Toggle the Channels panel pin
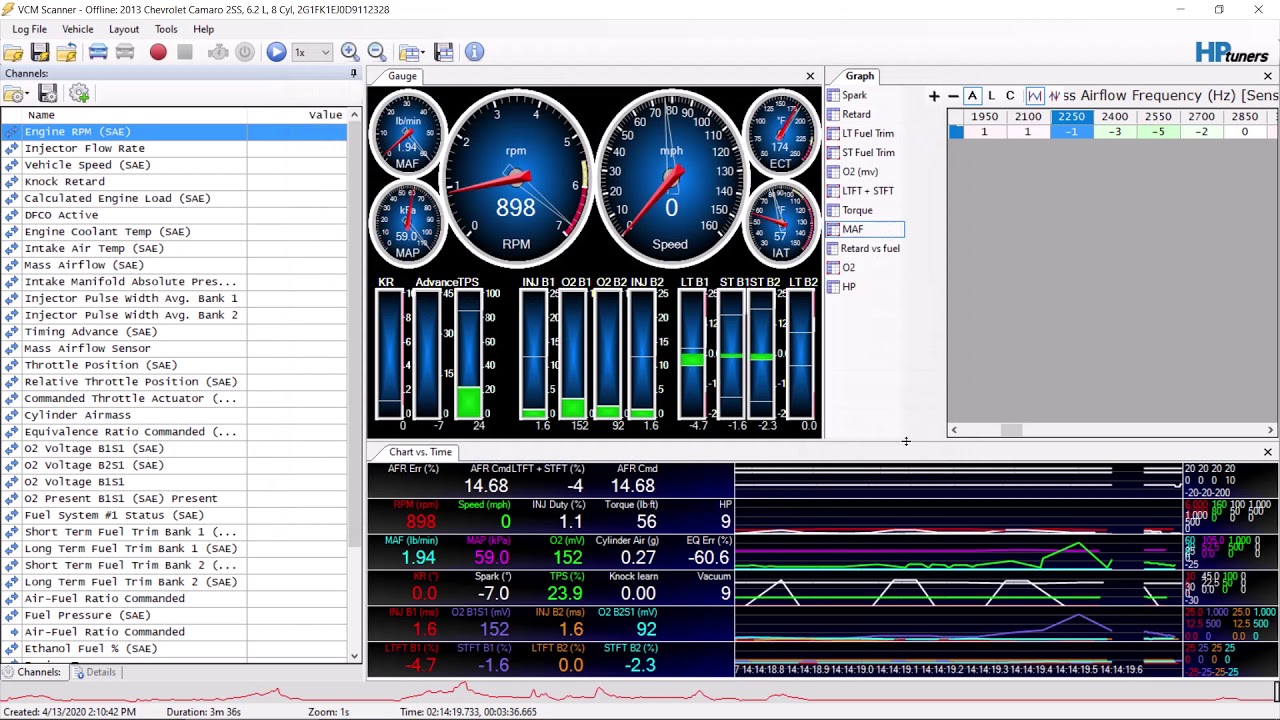The height and width of the screenshot is (720, 1280). [x=353, y=73]
